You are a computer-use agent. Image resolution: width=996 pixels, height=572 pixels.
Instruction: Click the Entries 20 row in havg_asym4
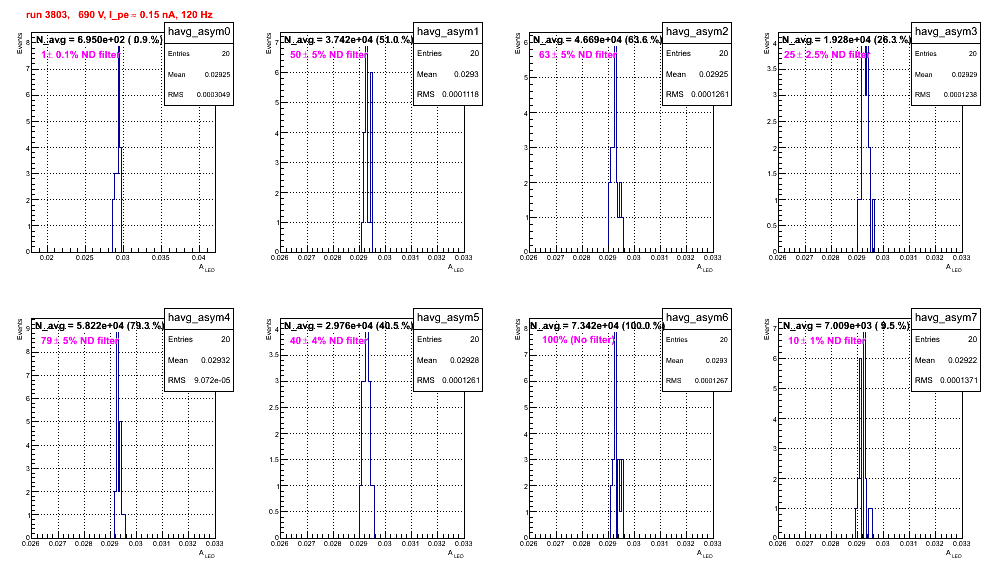pyautogui.click(x=199, y=339)
